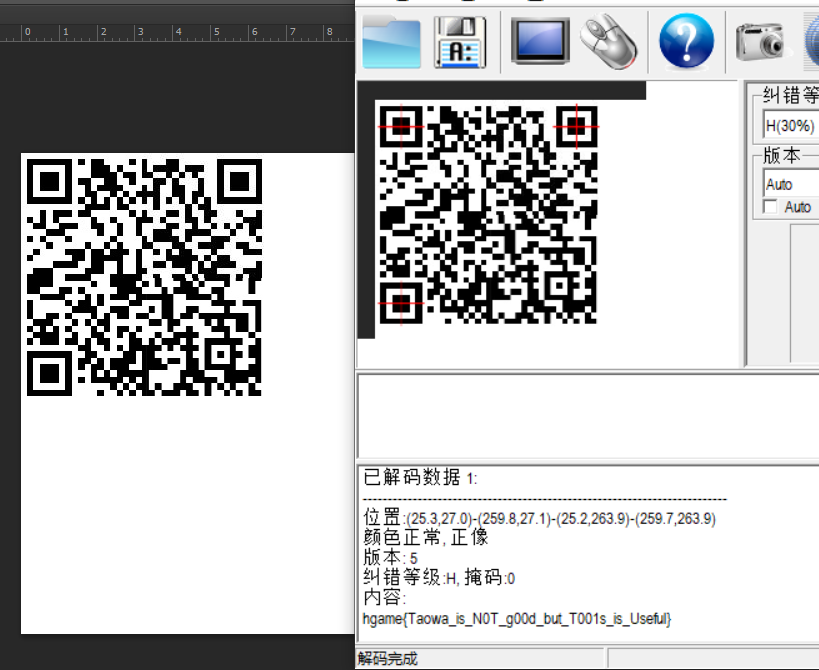Click the '颜色正常, 正像' result line
Screen dimensions: 819x670
coord(426,537)
